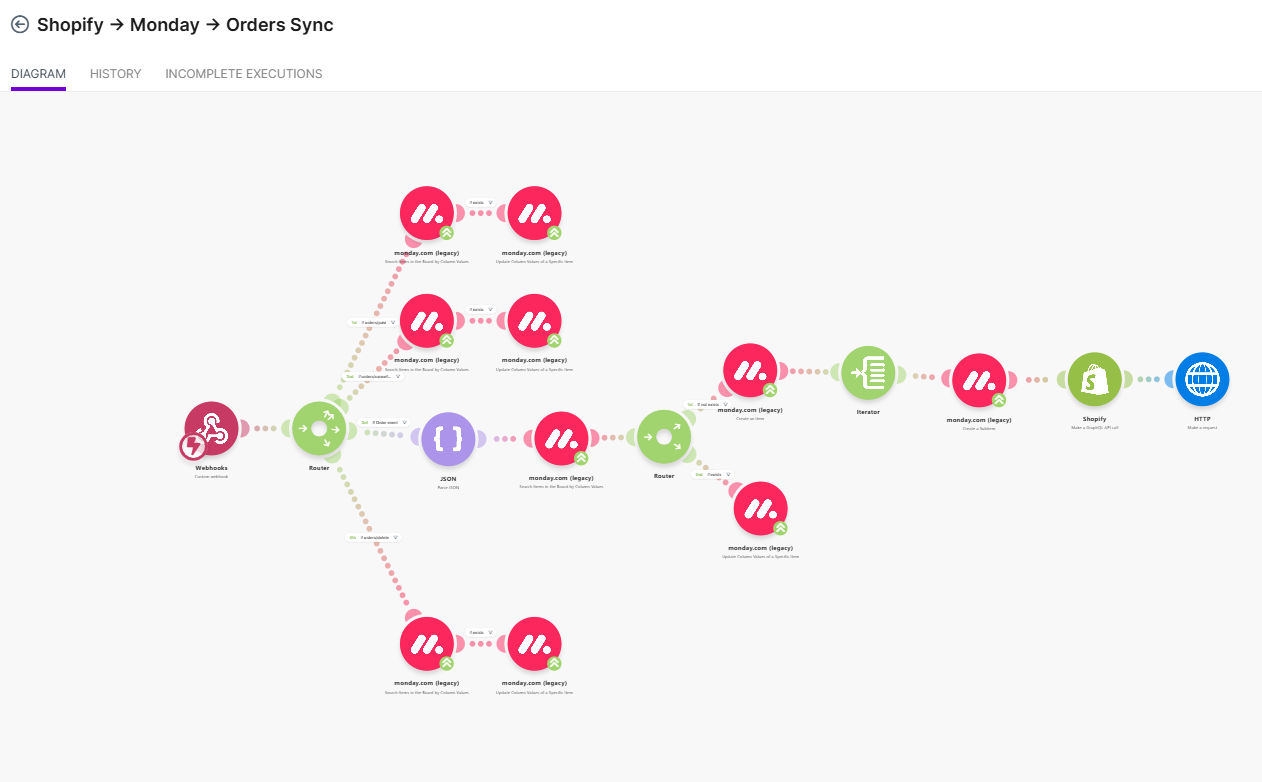The image size is (1262, 782).
Task: Click the 'Make a request' caption under HTTP
Action: 1202,427
